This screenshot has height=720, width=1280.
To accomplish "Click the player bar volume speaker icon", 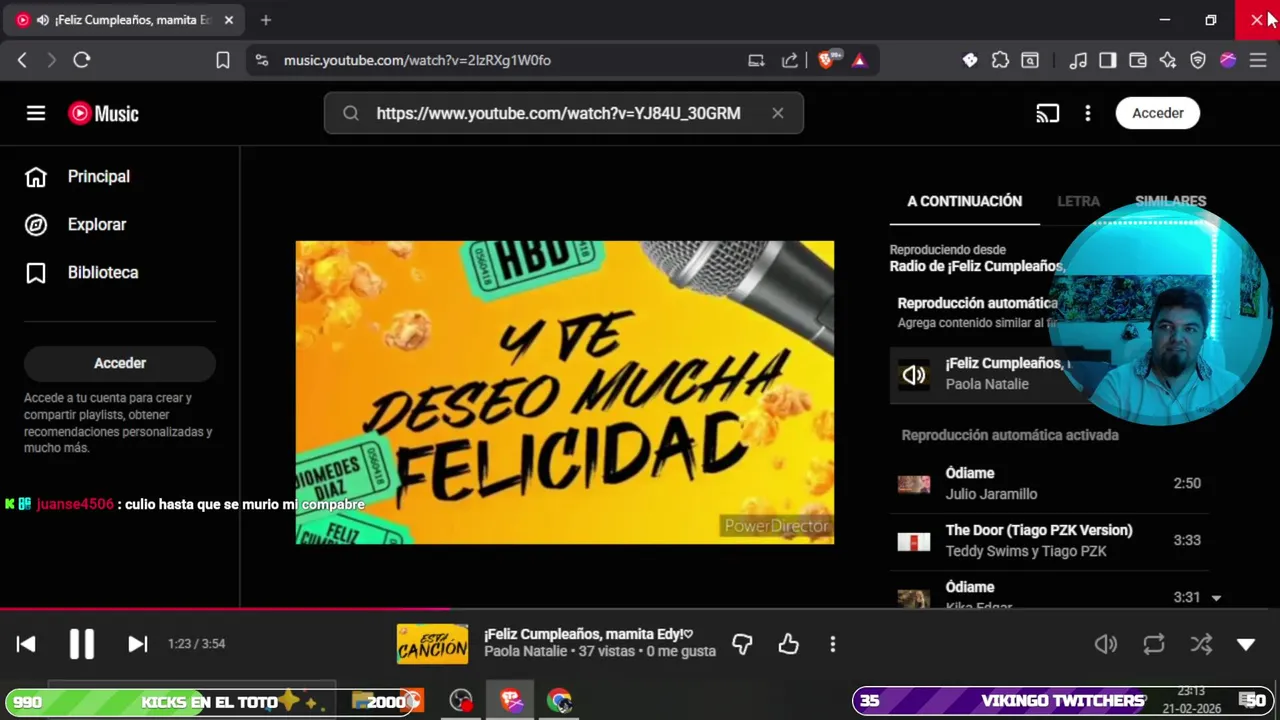I will click(1106, 644).
